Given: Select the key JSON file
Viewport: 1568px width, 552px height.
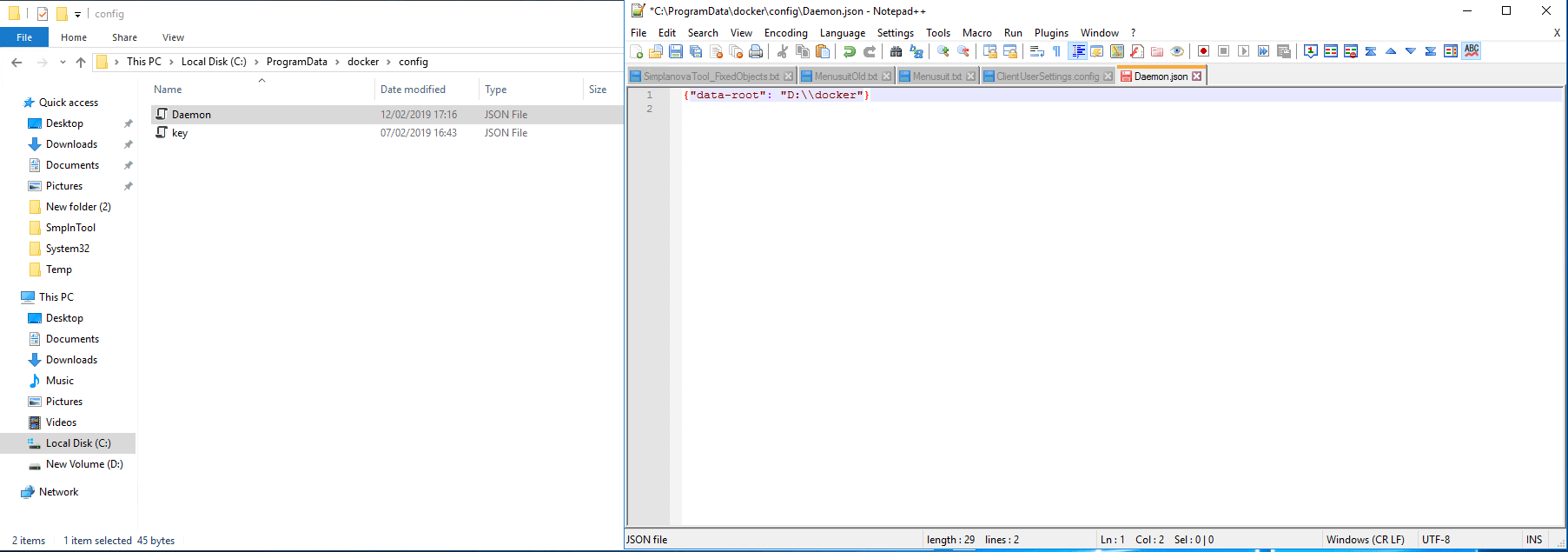Looking at the screenshot, I should coord(180,133).
